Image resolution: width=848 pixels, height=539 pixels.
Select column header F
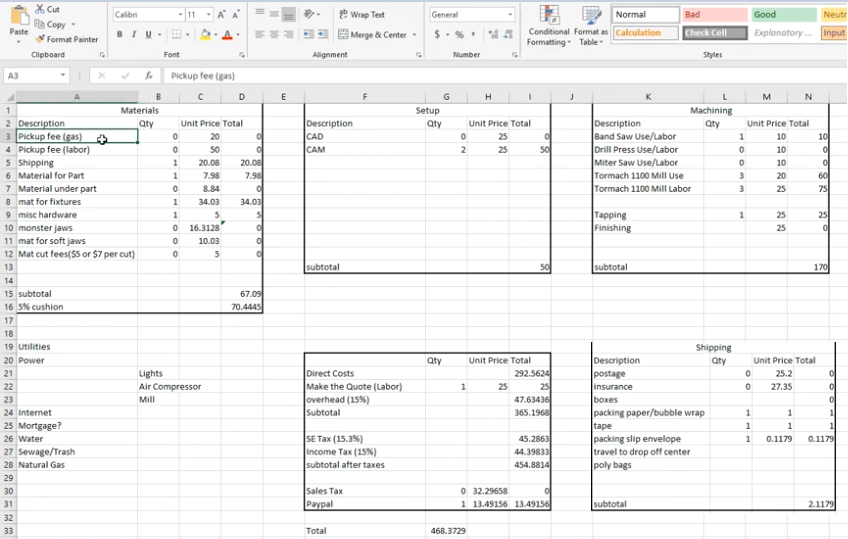[364, 97]
